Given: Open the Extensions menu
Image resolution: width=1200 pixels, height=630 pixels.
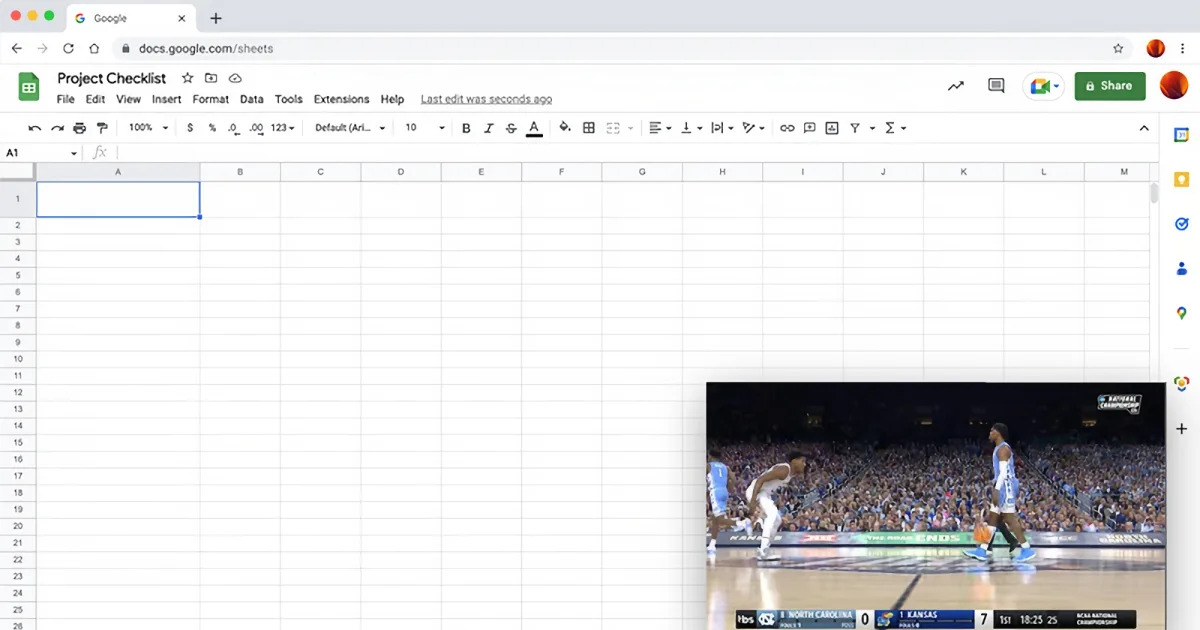Looking at the screenshot, I should (341, 99).
